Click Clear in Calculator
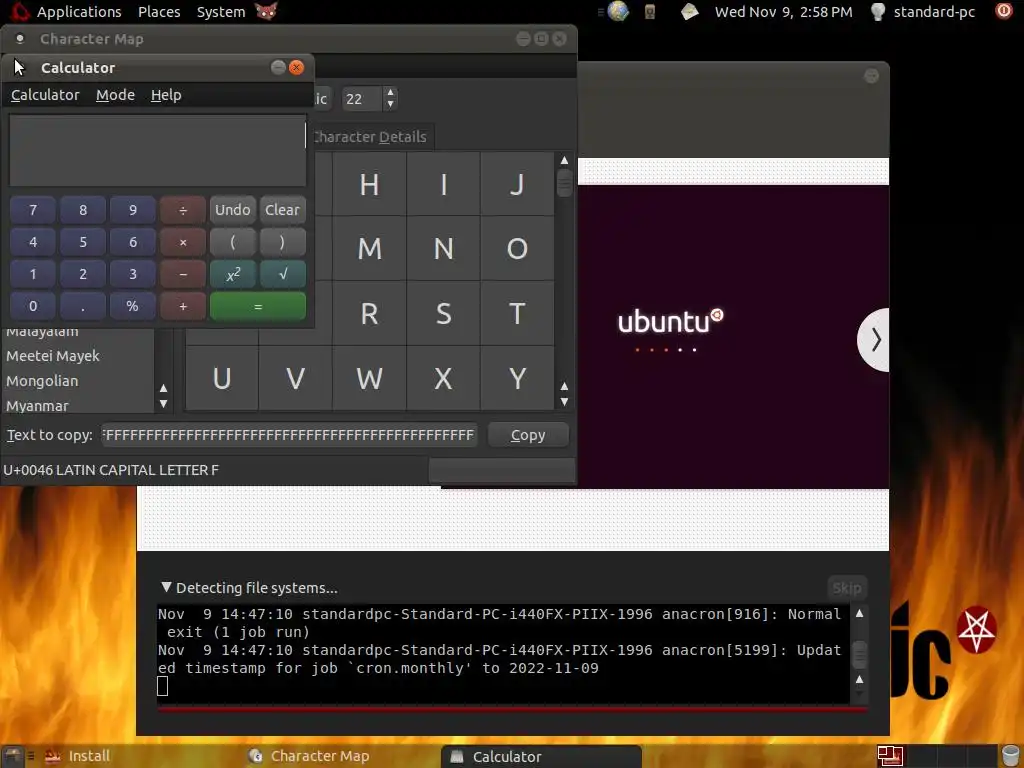 pos(283,210)
